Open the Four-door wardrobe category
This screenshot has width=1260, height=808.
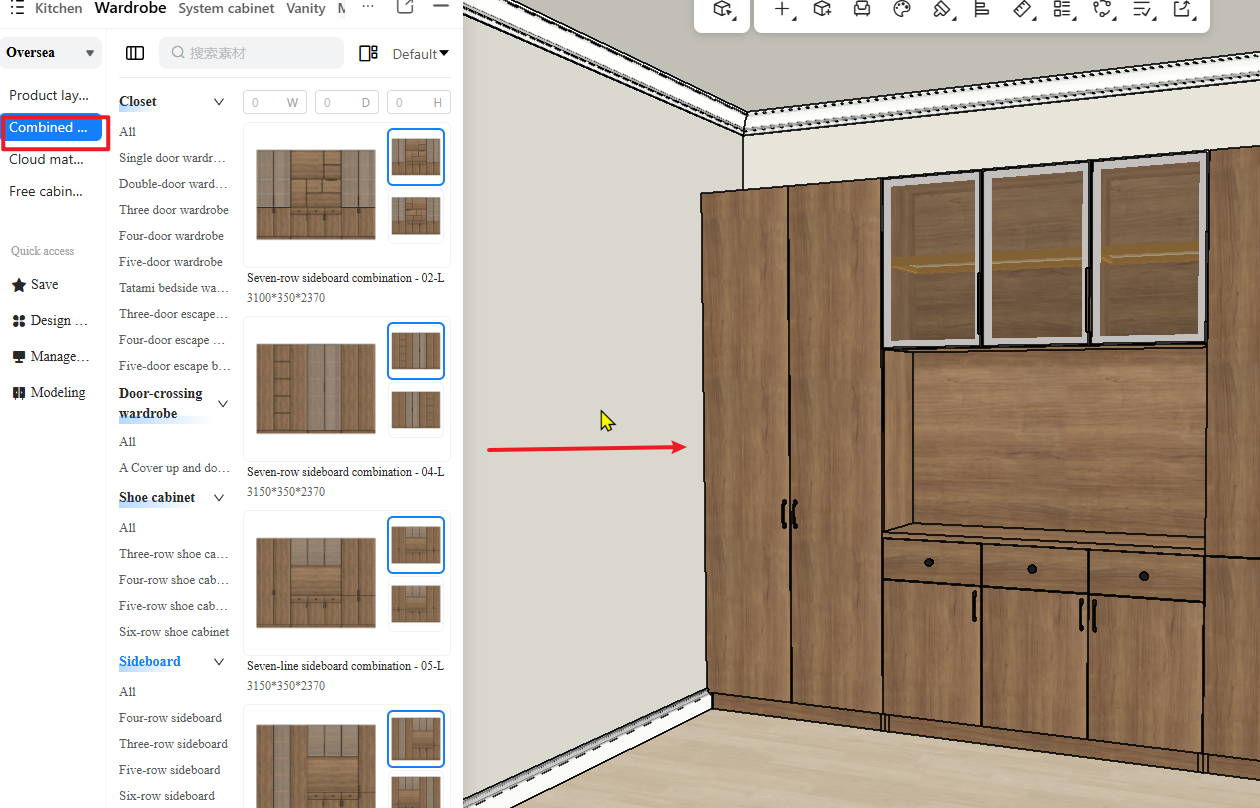pyautogui.click(x=171, y=236)
